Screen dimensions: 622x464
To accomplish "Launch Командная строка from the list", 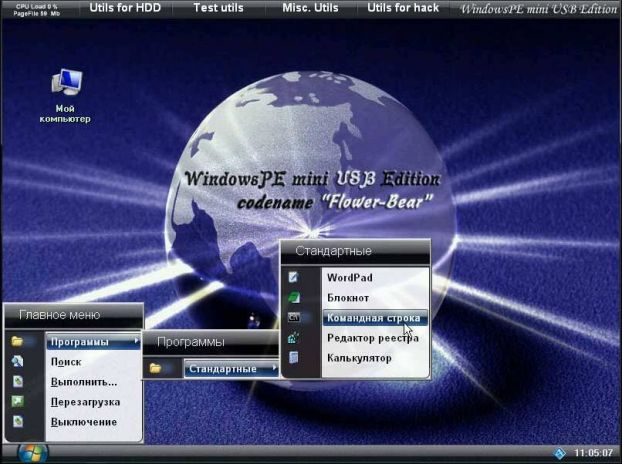I will coord(373,318).
